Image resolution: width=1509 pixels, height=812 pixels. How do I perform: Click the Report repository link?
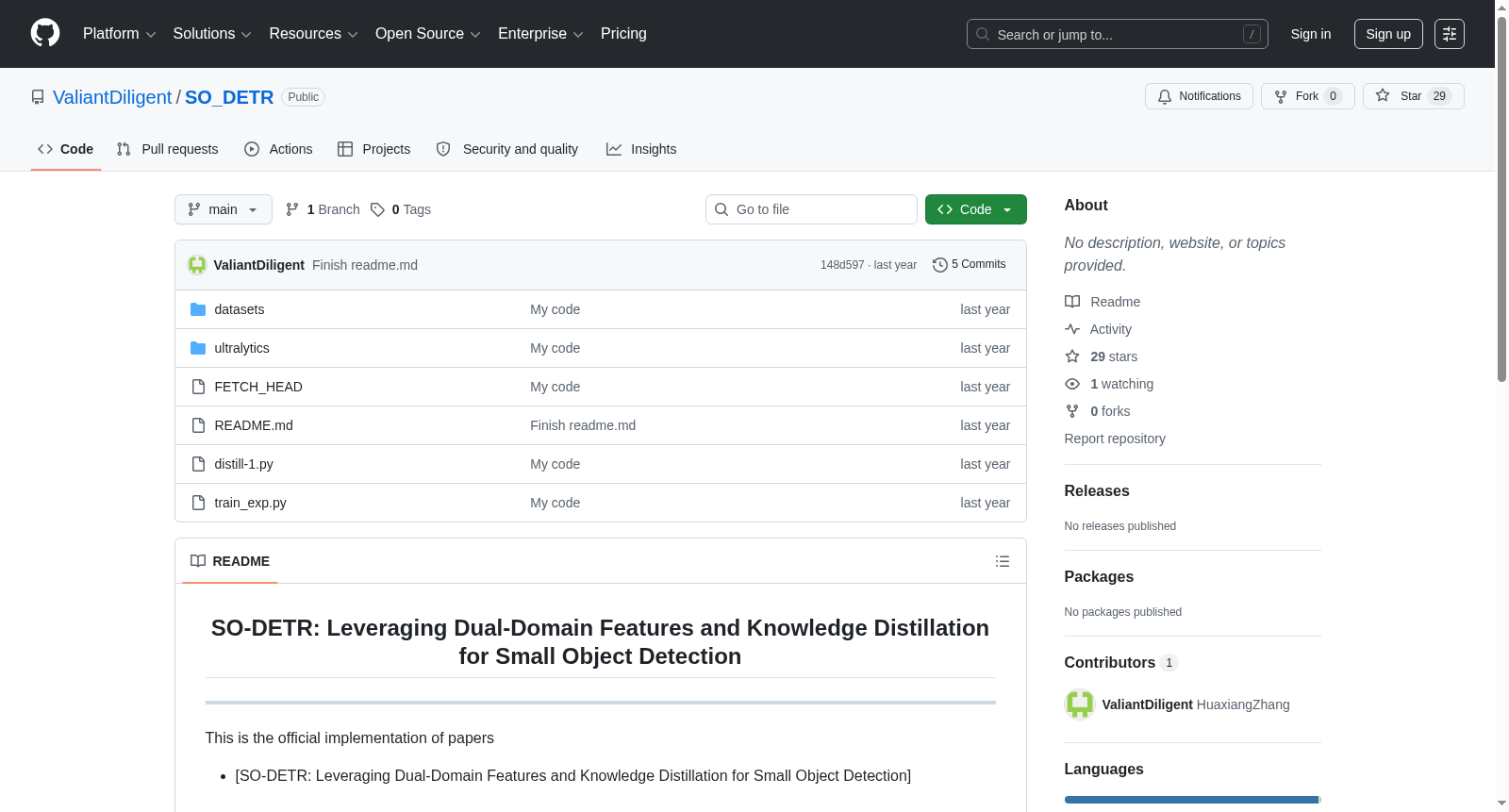1115,439
